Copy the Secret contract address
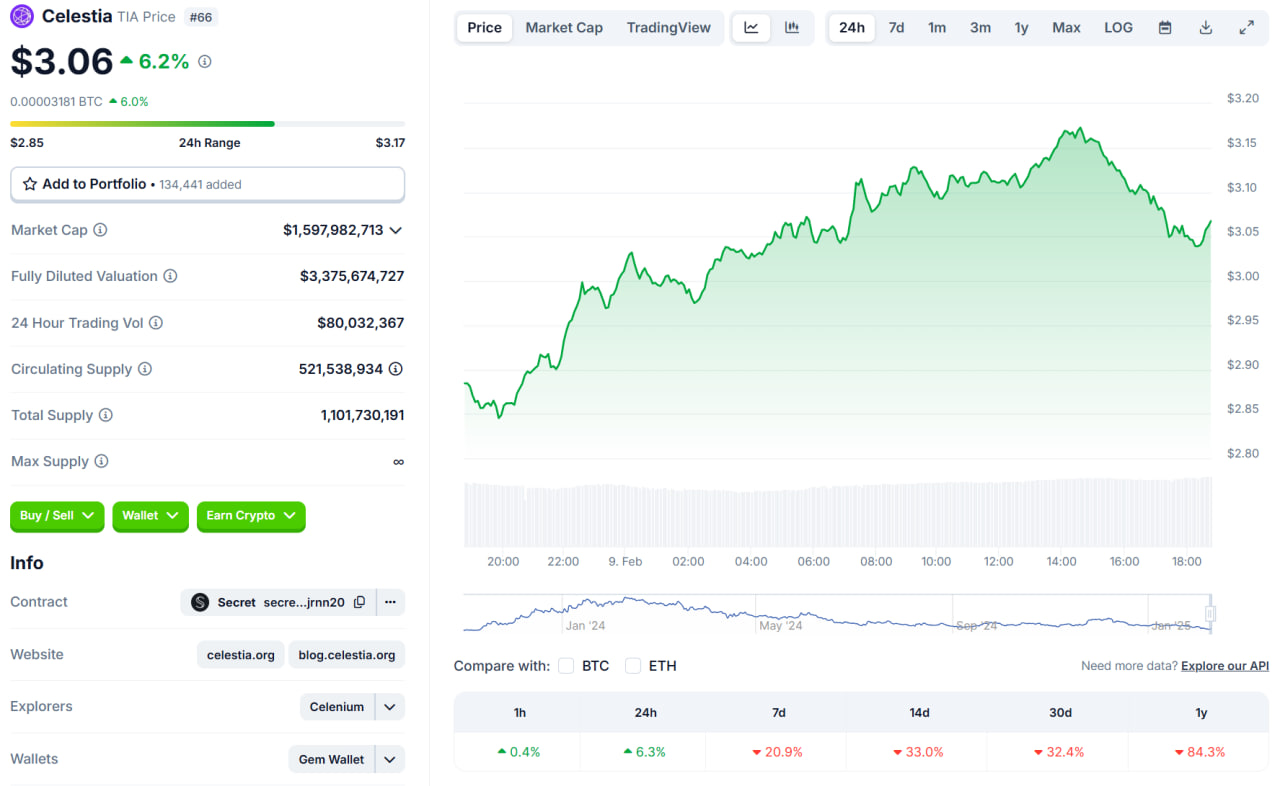Viewport: 1280px width, 786px height. pyautogui.click(x=360, y=602)
